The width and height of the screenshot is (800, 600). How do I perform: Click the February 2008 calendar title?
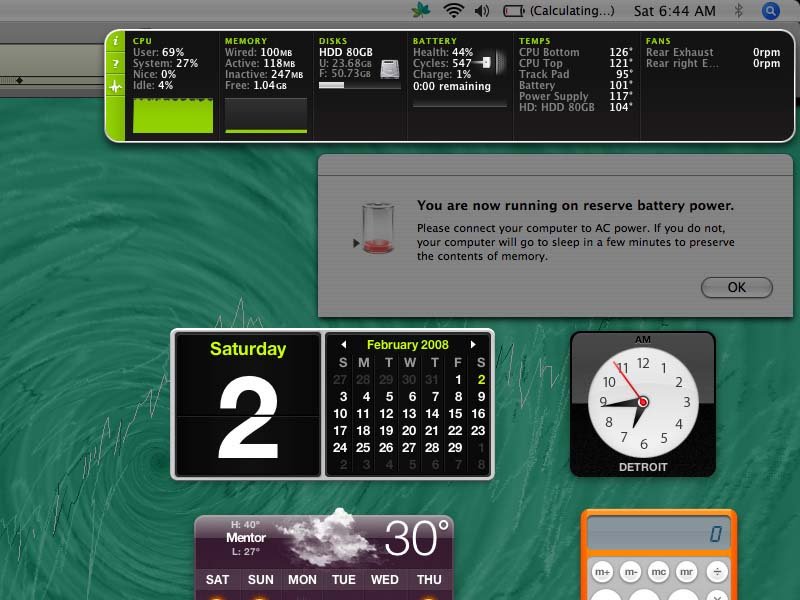pos(408,344)
